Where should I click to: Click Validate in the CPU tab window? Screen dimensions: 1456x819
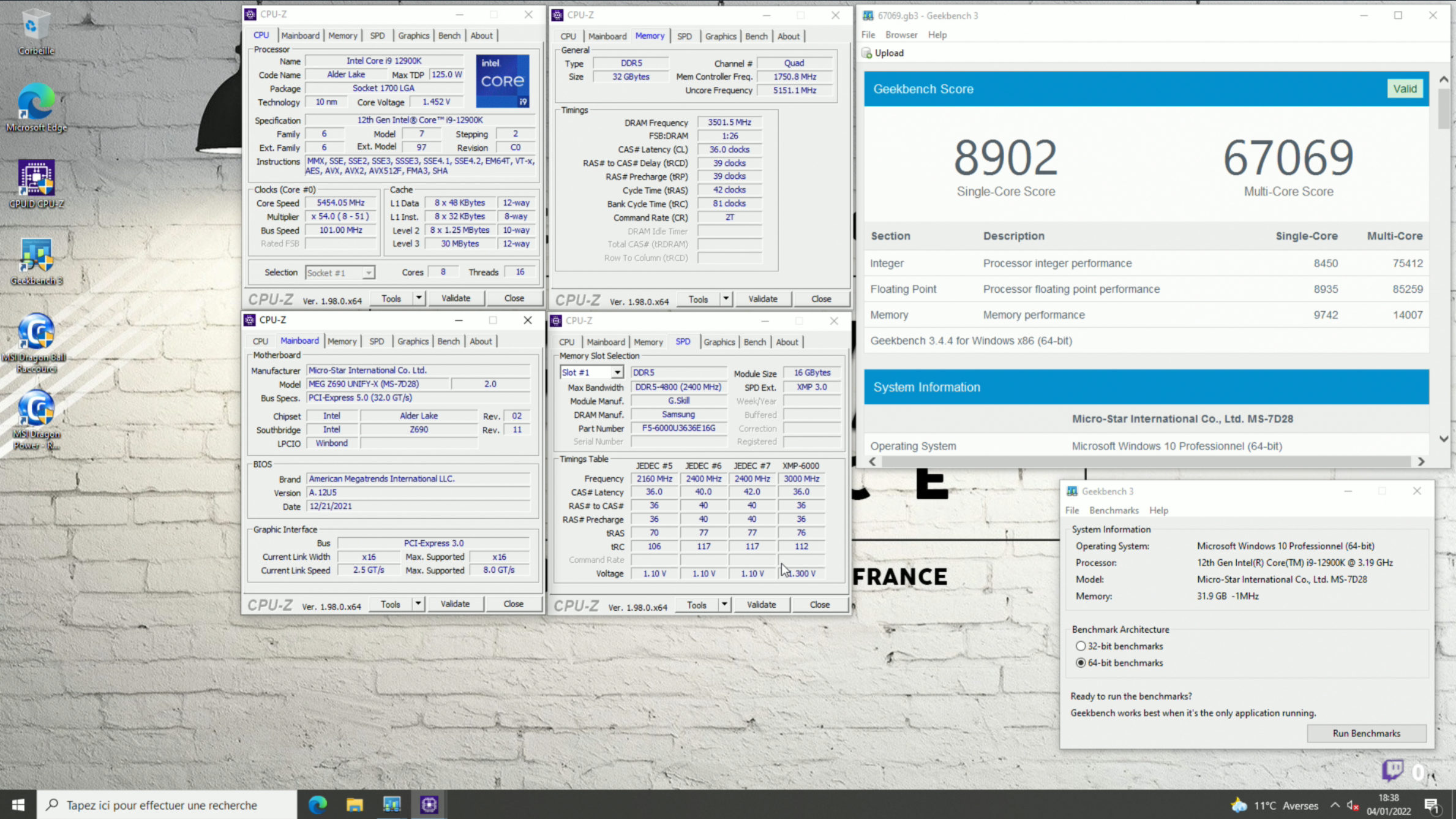[456, 298]
